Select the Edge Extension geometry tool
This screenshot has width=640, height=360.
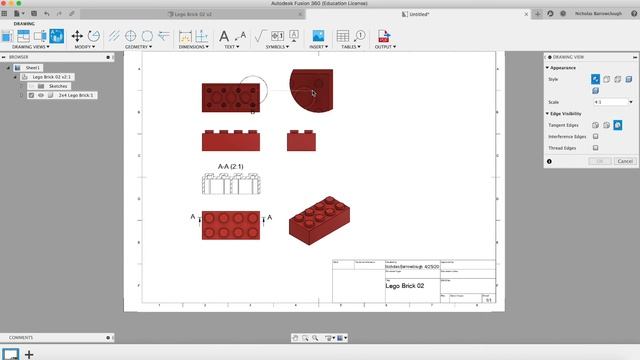point(164,36)
